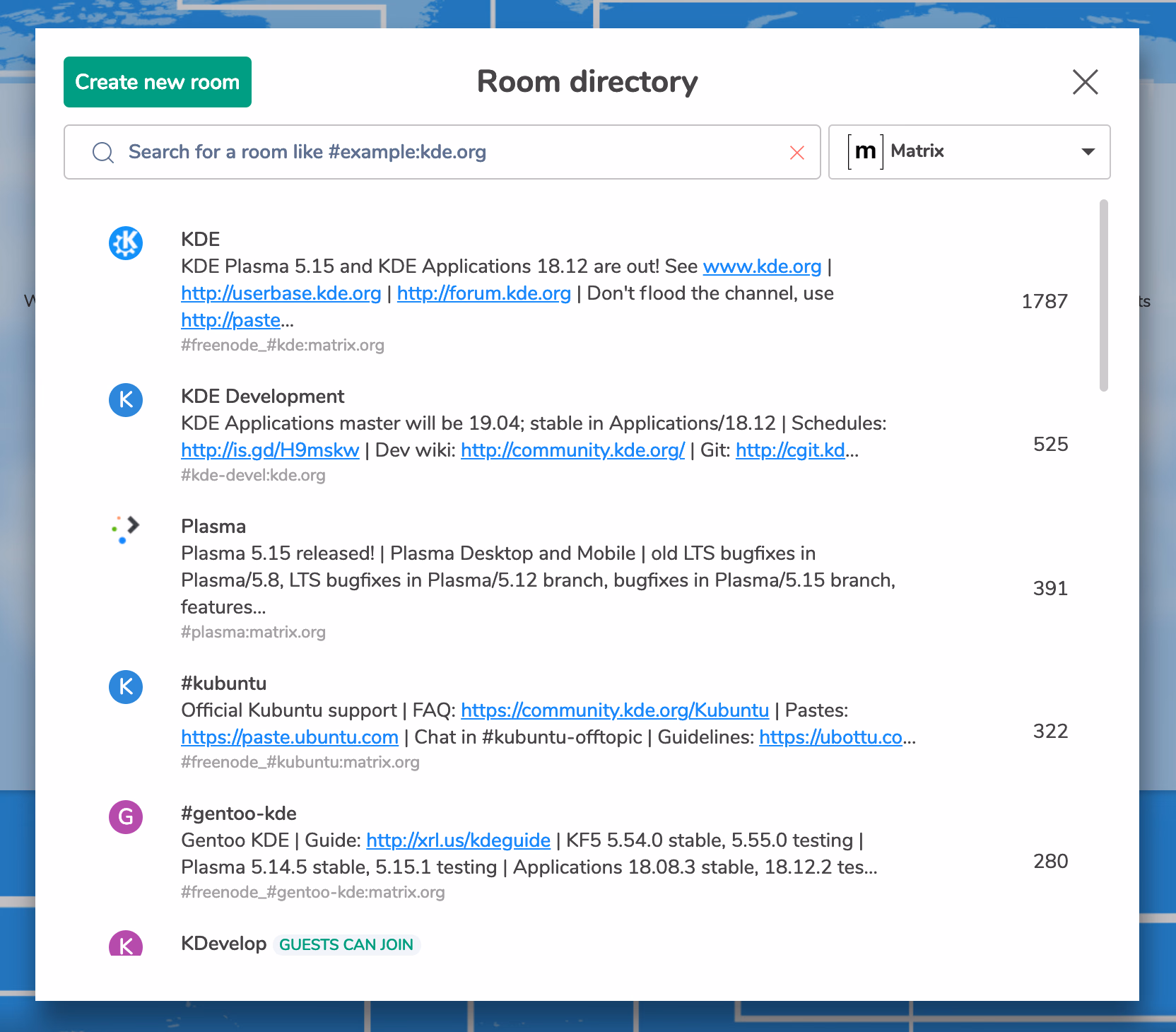This screenshot has width=1176, height=1032.
Task: Click the #freenode_#kde:matrix.org alias
Action: pyautogui.click(x=283, y=346)
